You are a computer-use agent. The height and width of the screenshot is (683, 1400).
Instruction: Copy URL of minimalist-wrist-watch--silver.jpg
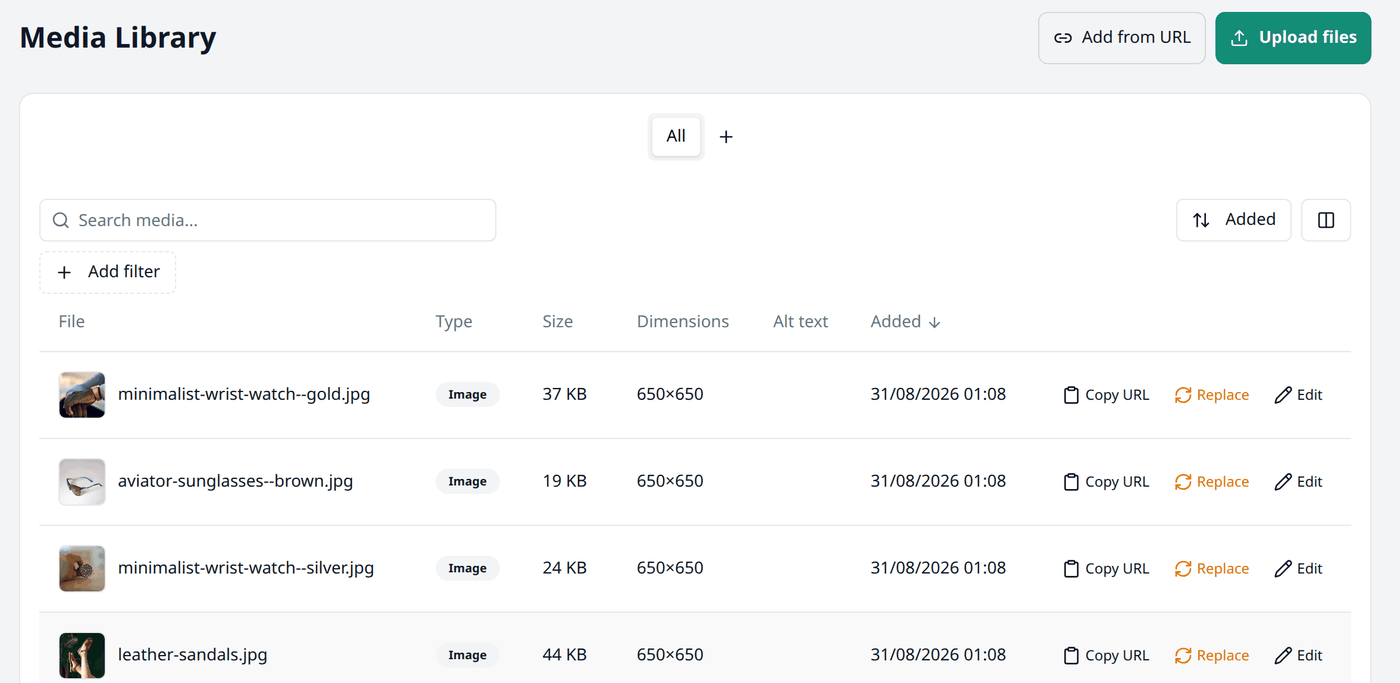click(1106, 569)
